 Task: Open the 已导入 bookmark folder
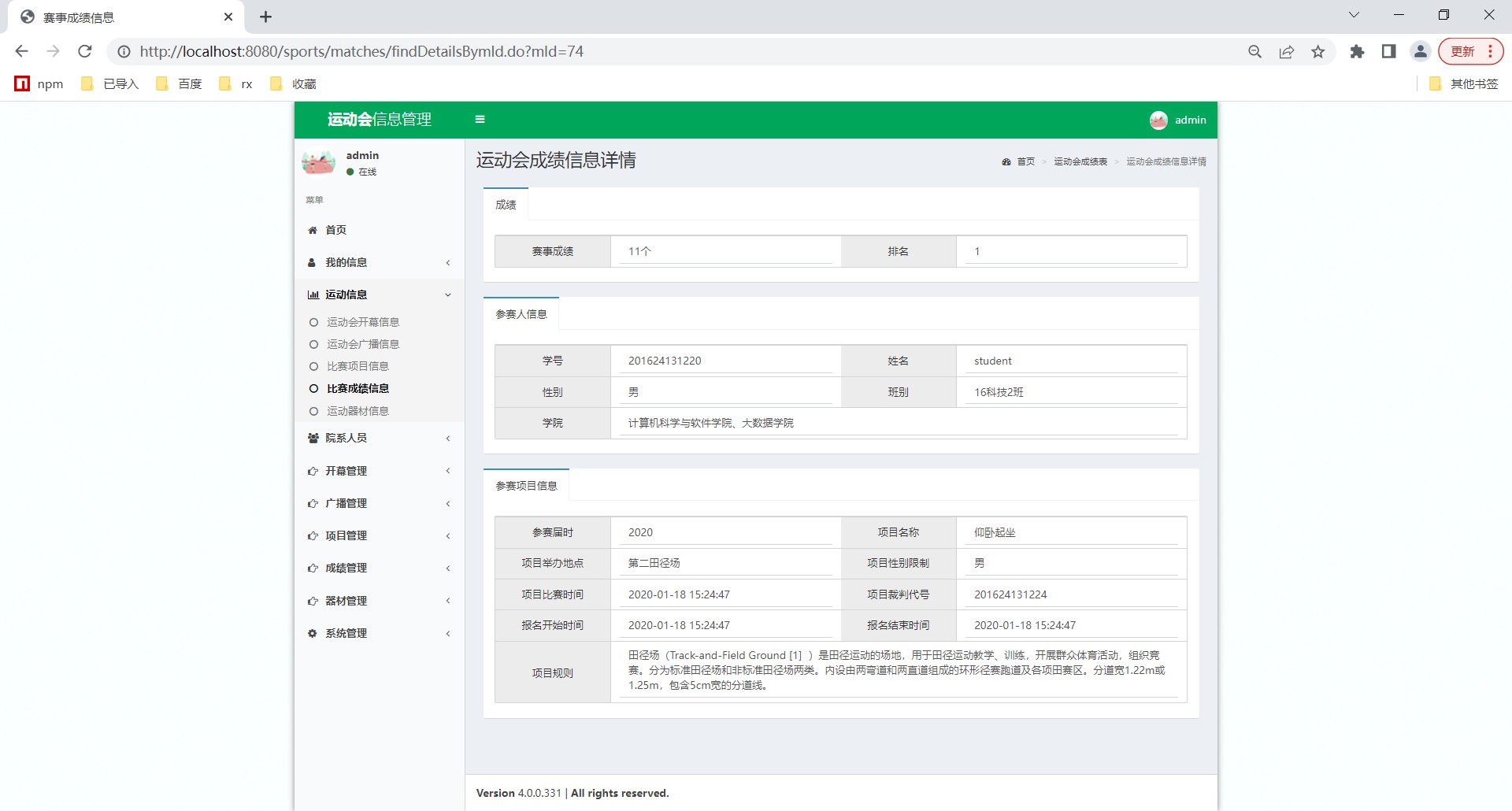(x=110, y=83)
